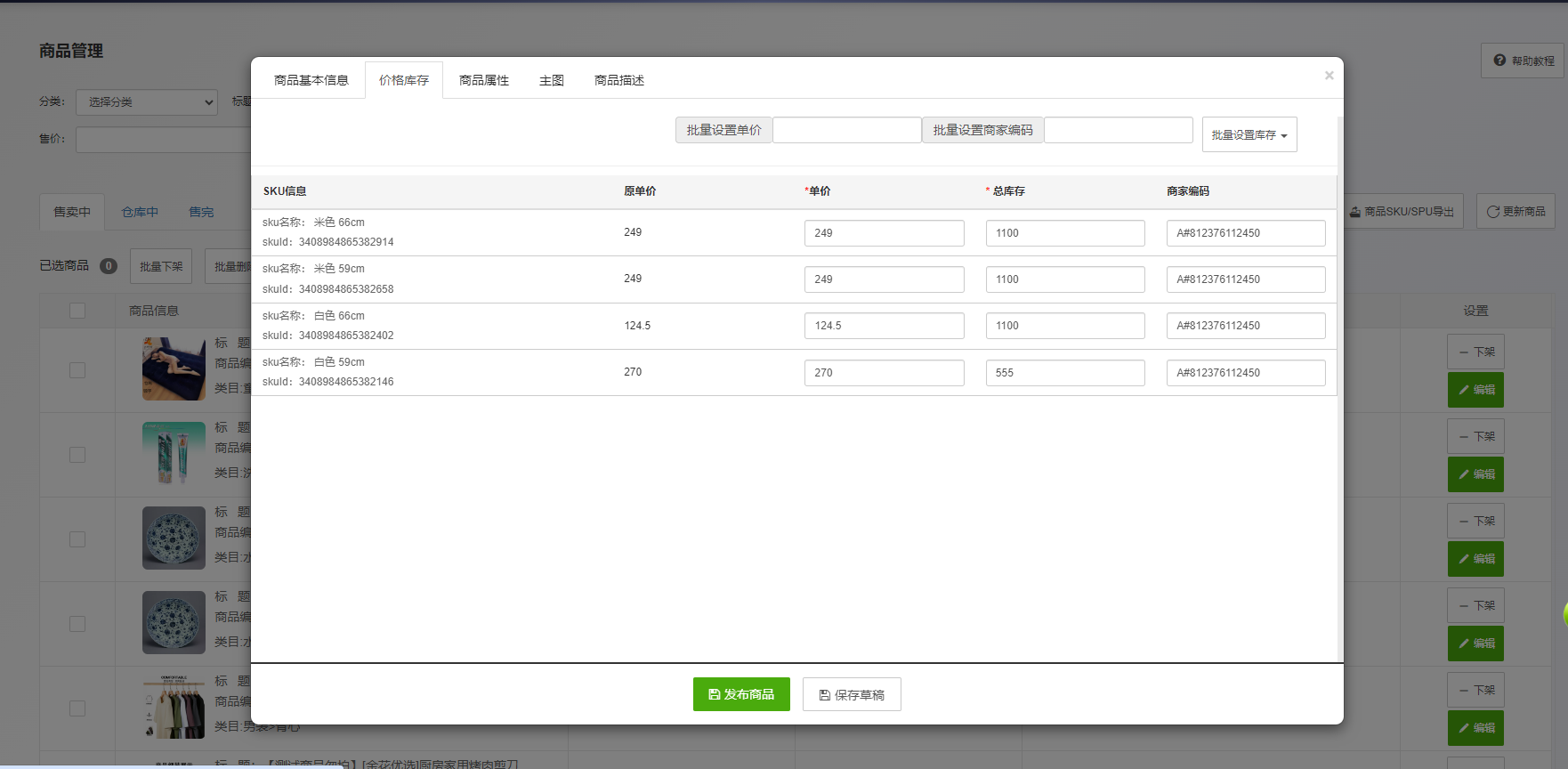
Task: Click the first product's 编辑 pencil button
Action: tap(1475, 390)
